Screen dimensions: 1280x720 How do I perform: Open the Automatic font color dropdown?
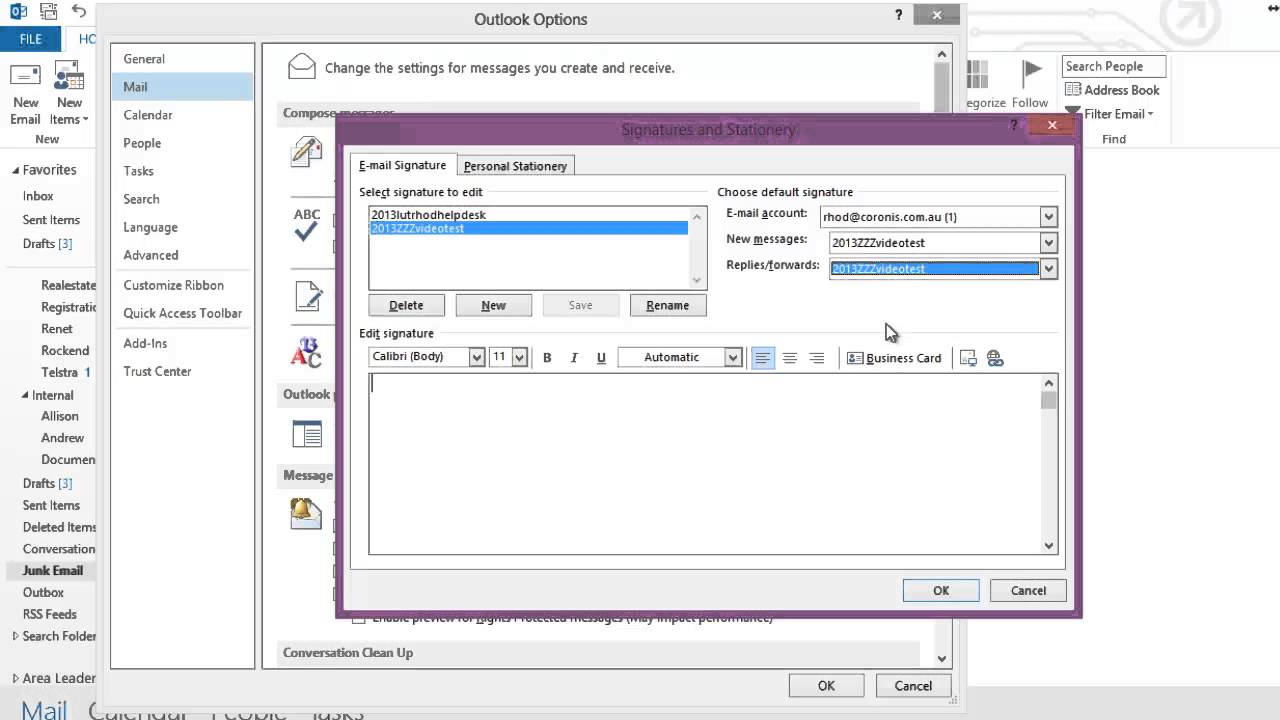point(733,357)
